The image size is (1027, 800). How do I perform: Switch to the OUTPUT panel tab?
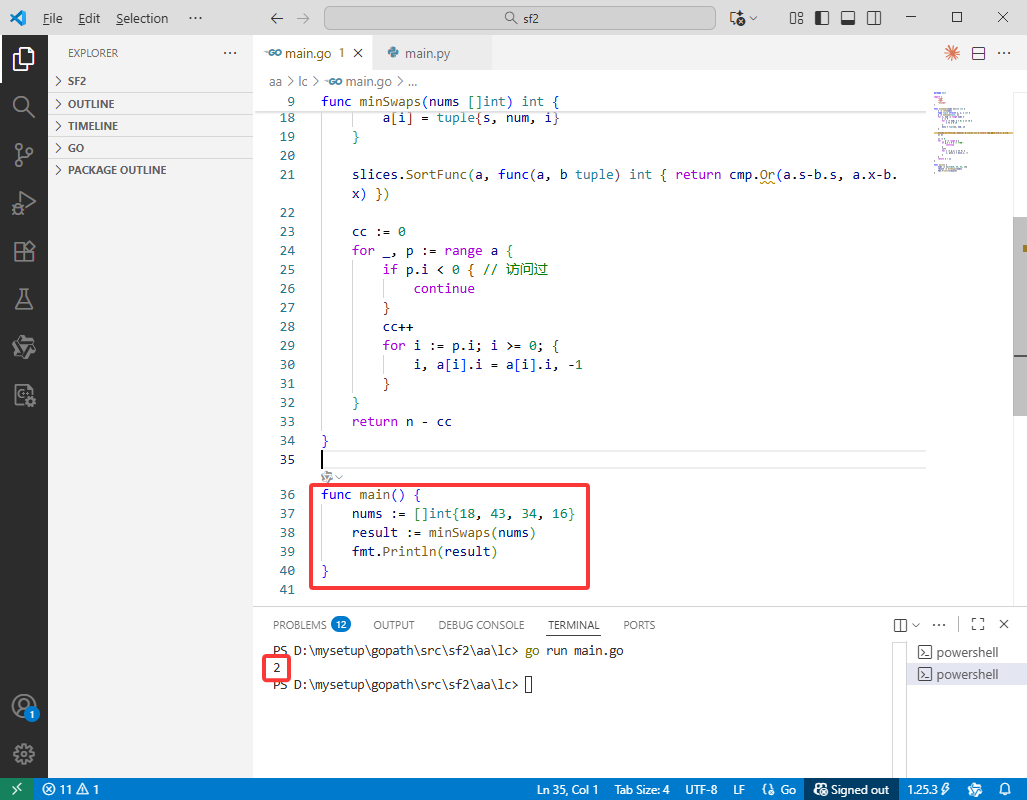(x=394, y=624)
